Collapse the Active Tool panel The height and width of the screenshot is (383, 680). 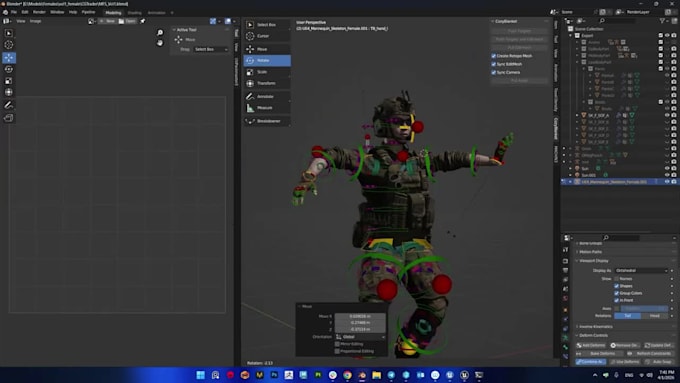(x=185, y=29)
